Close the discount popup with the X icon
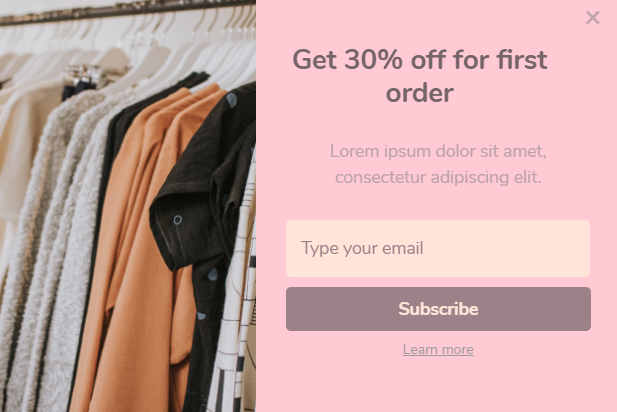Image resolution: width=617 pixels, height=412 pixels. tap(592, 18)
